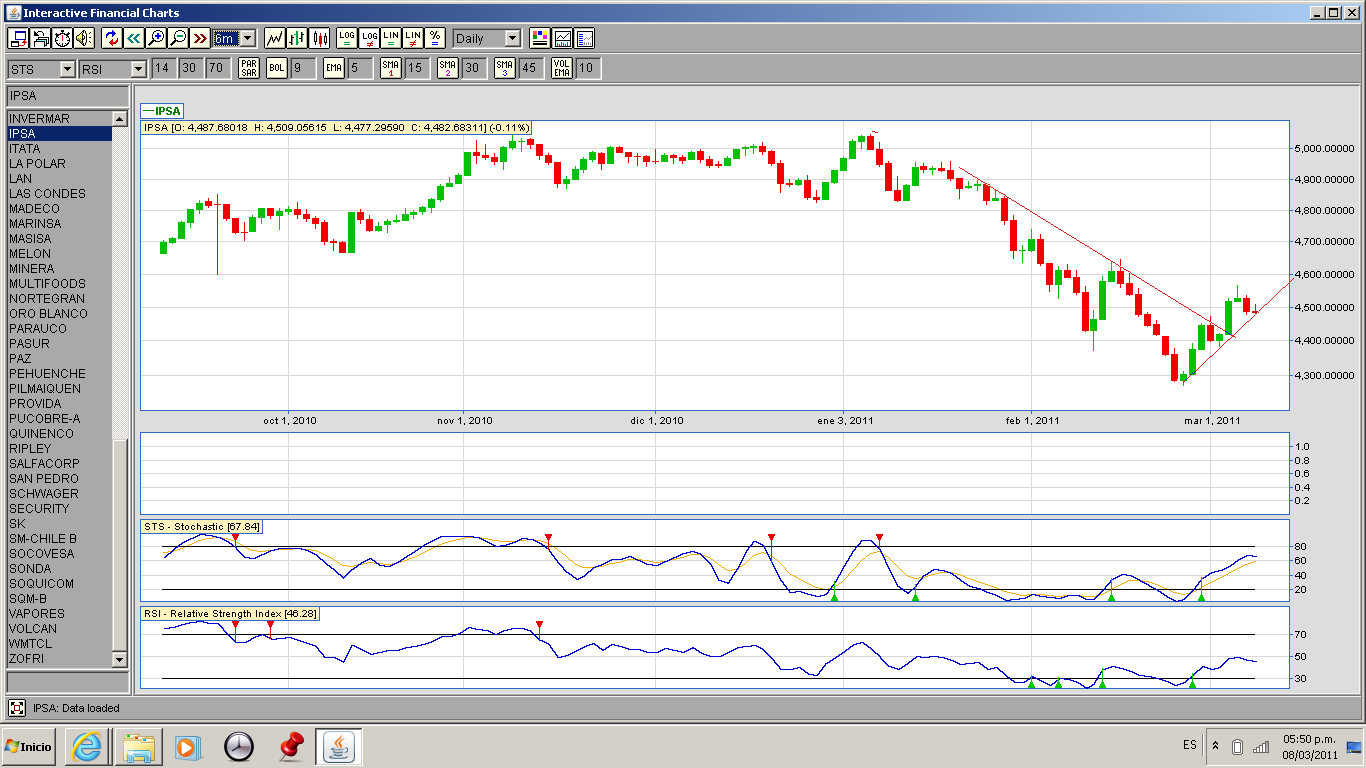Select RIPLEY from the symbol list

click(30, 449)
